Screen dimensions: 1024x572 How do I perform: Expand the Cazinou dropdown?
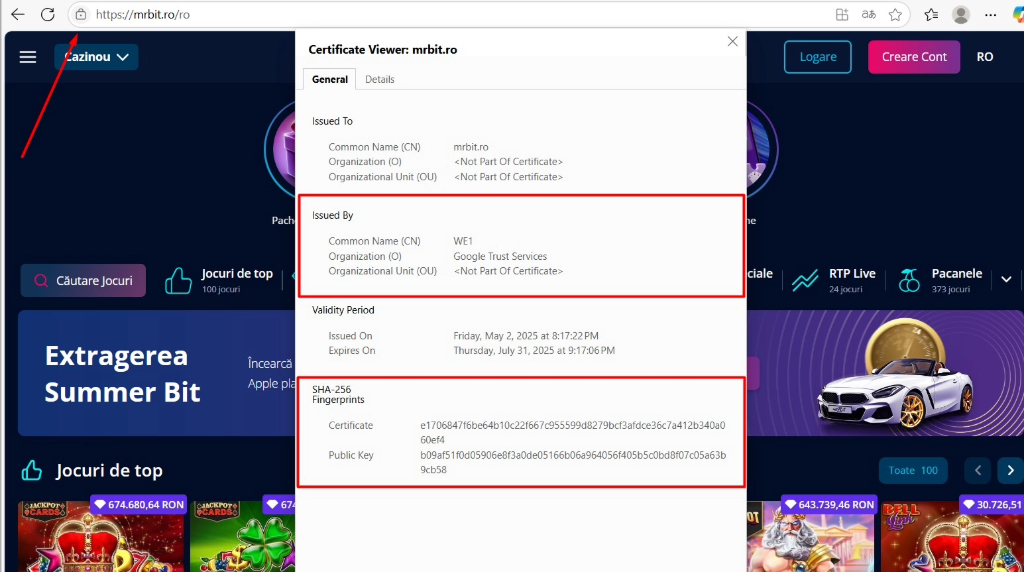[96, 57]
